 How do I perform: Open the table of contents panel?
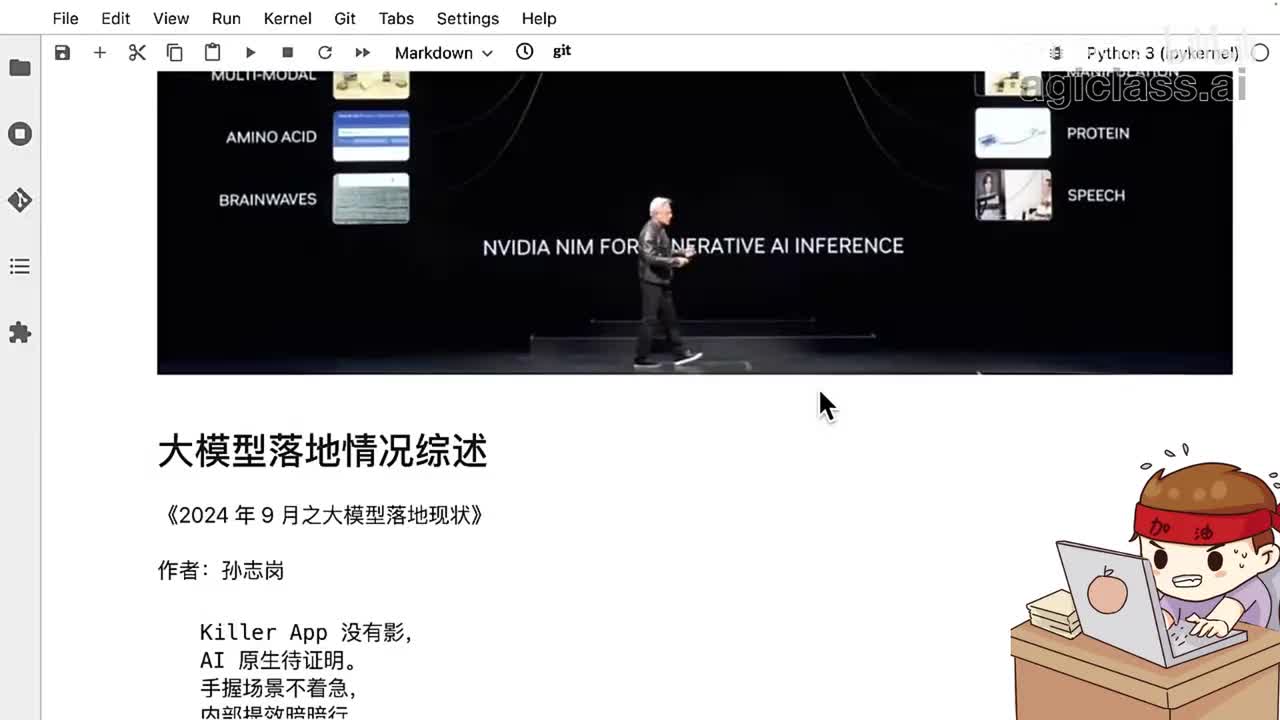20,267
